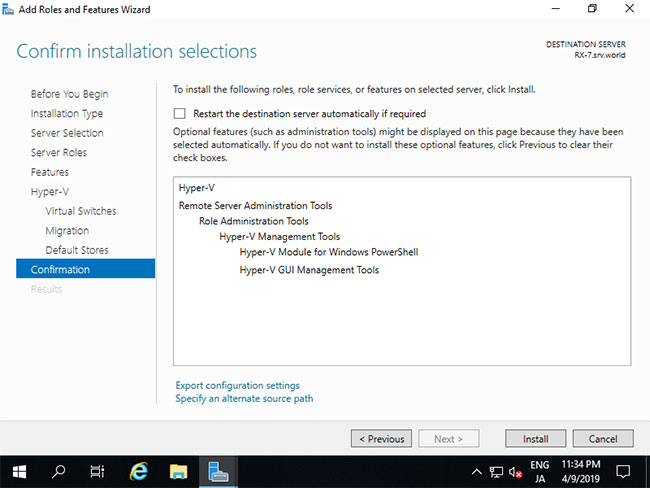This screenshot has width=650, height=488.
Task: Open the Action Center notifications icon
Action: coord(623,471)
